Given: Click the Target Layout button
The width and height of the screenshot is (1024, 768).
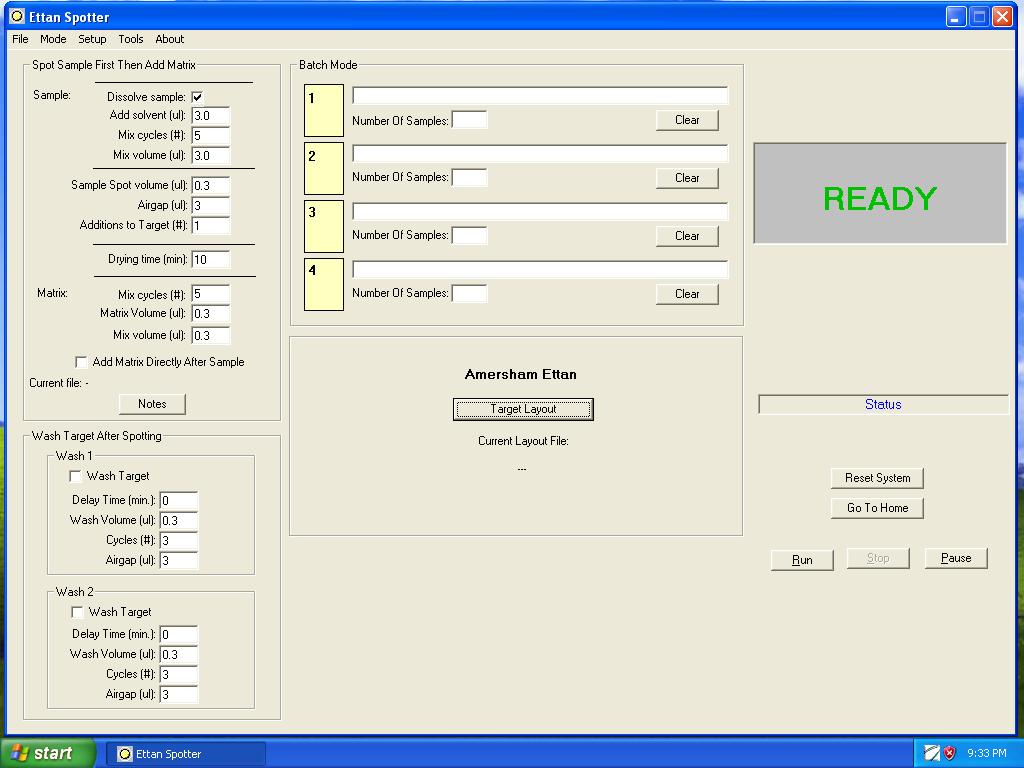Looking at the screenshot, I should 521,409.
